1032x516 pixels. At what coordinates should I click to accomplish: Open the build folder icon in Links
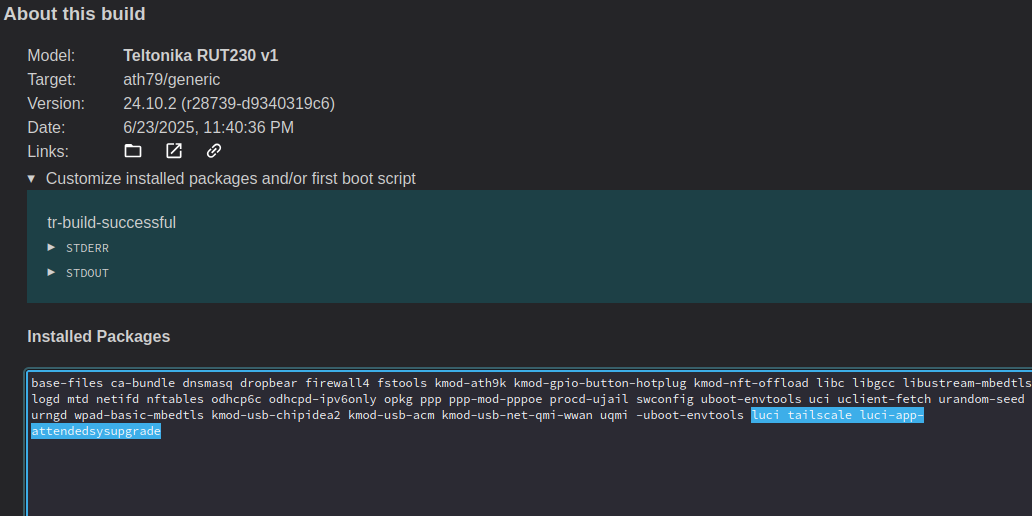tap(133, 151)
